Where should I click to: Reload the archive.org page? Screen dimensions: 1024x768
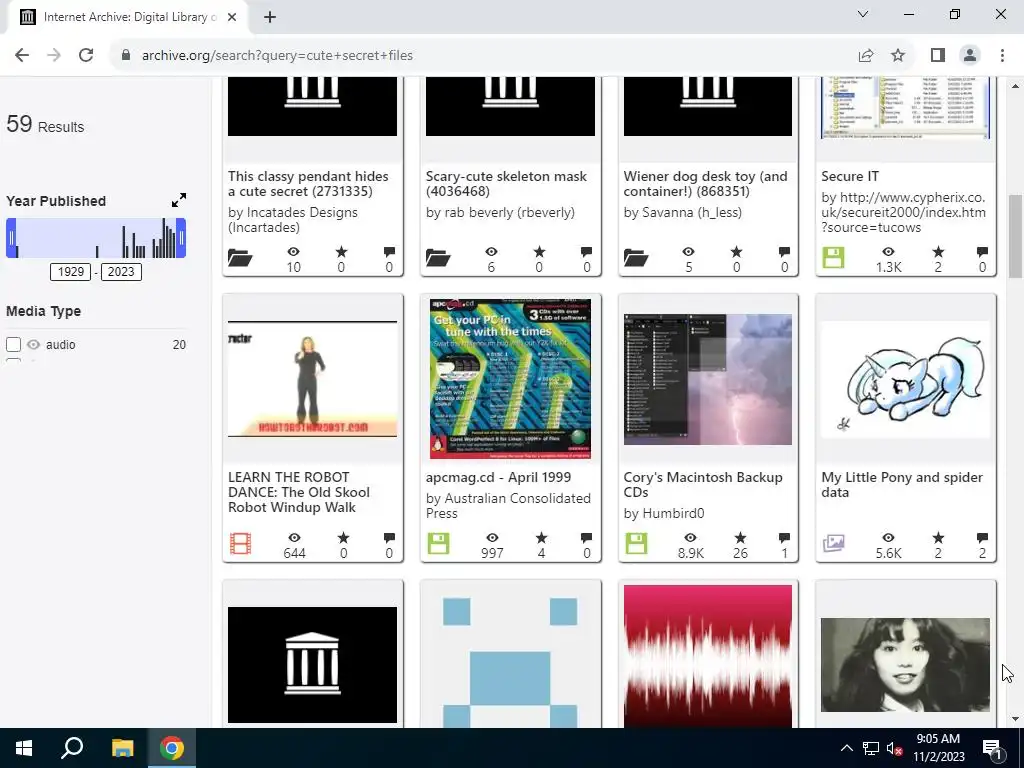(x=86, y=56)
